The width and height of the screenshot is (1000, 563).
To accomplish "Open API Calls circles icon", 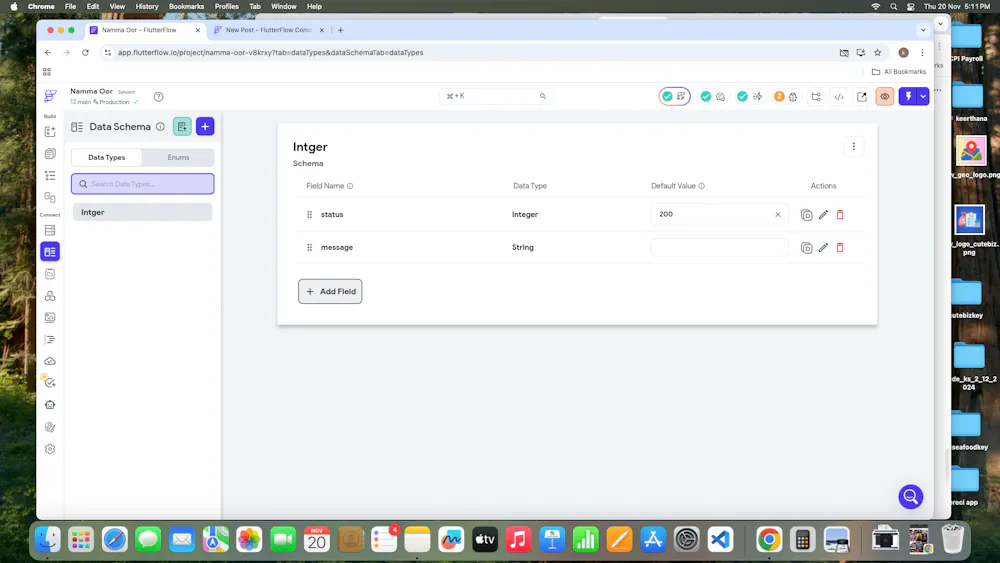I will [x=50, y=296].
